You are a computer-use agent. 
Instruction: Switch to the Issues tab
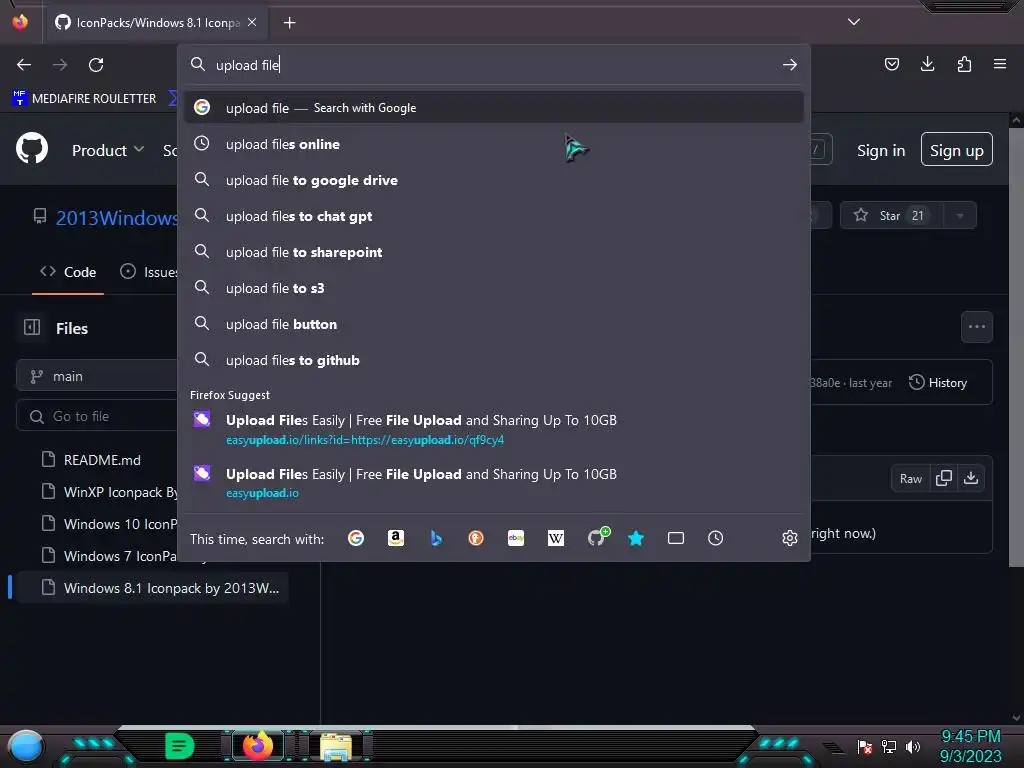click(x=148, y=272)
